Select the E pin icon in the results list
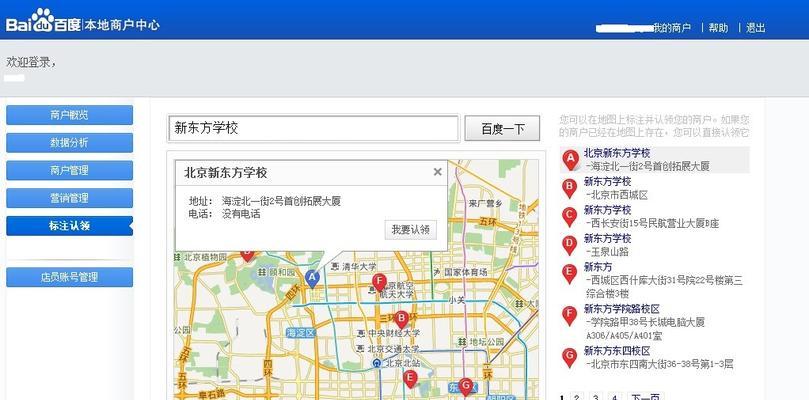The height and width of the screenshot is (400, 809). (569, 274)
